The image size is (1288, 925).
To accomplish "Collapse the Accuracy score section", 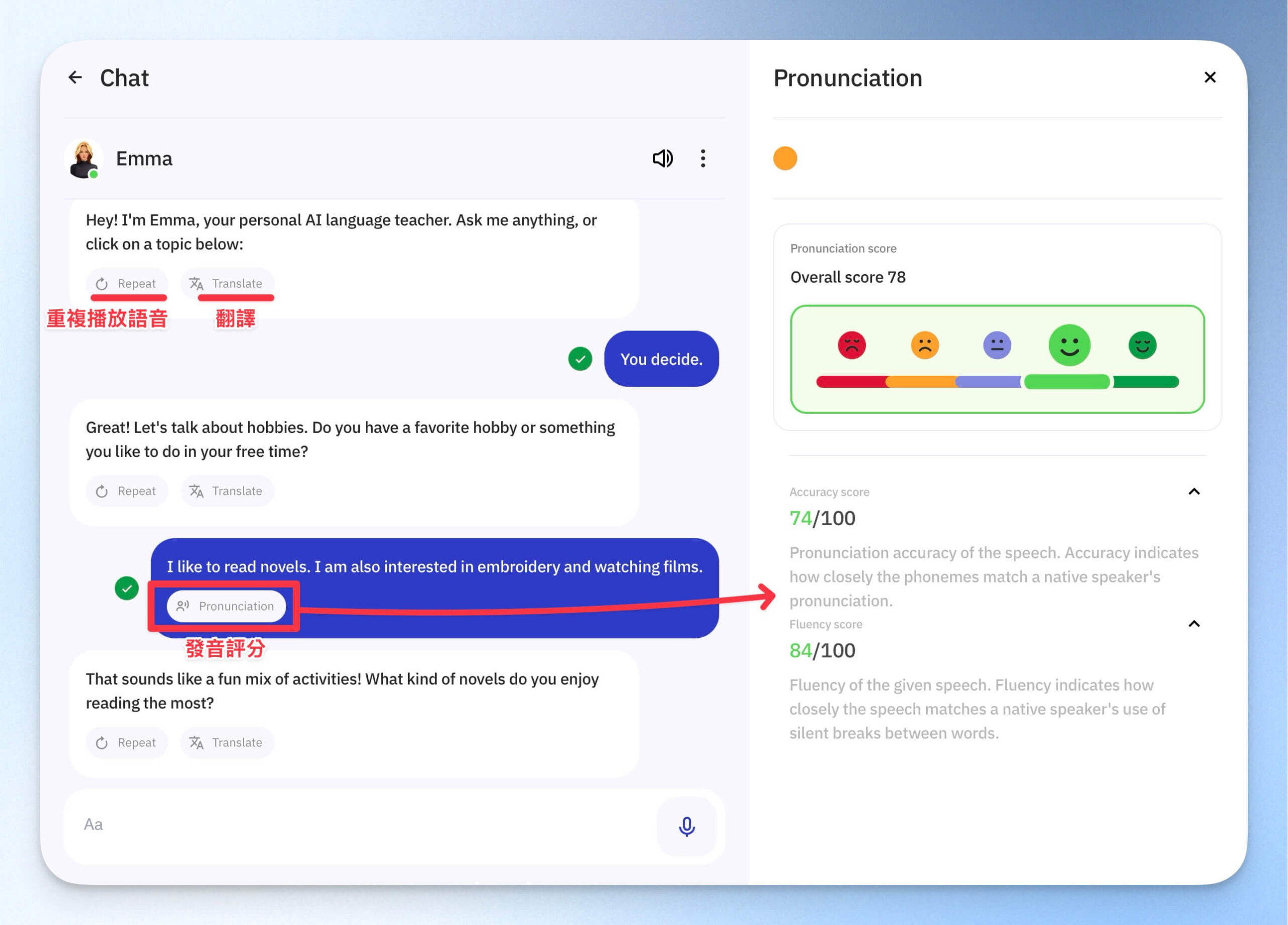I will pos(1194,492).
